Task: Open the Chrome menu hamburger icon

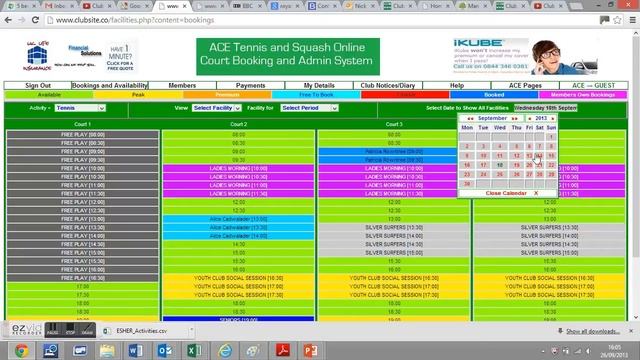Action: coord(632,20)
